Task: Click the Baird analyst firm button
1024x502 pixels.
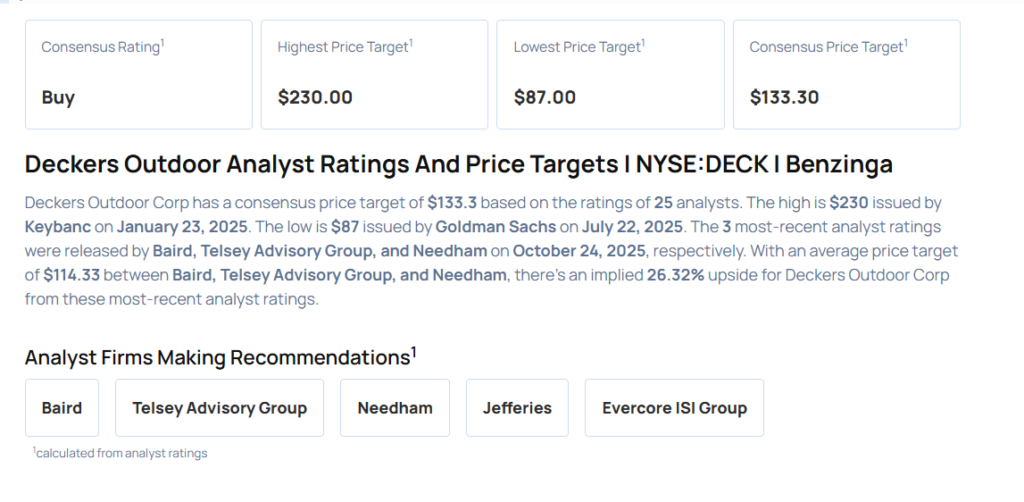Action: [62, 408]
